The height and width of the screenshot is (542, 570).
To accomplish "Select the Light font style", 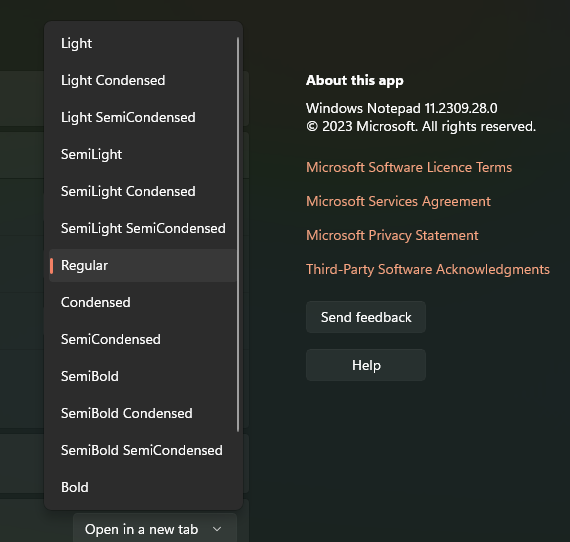I will pos(143,43).
